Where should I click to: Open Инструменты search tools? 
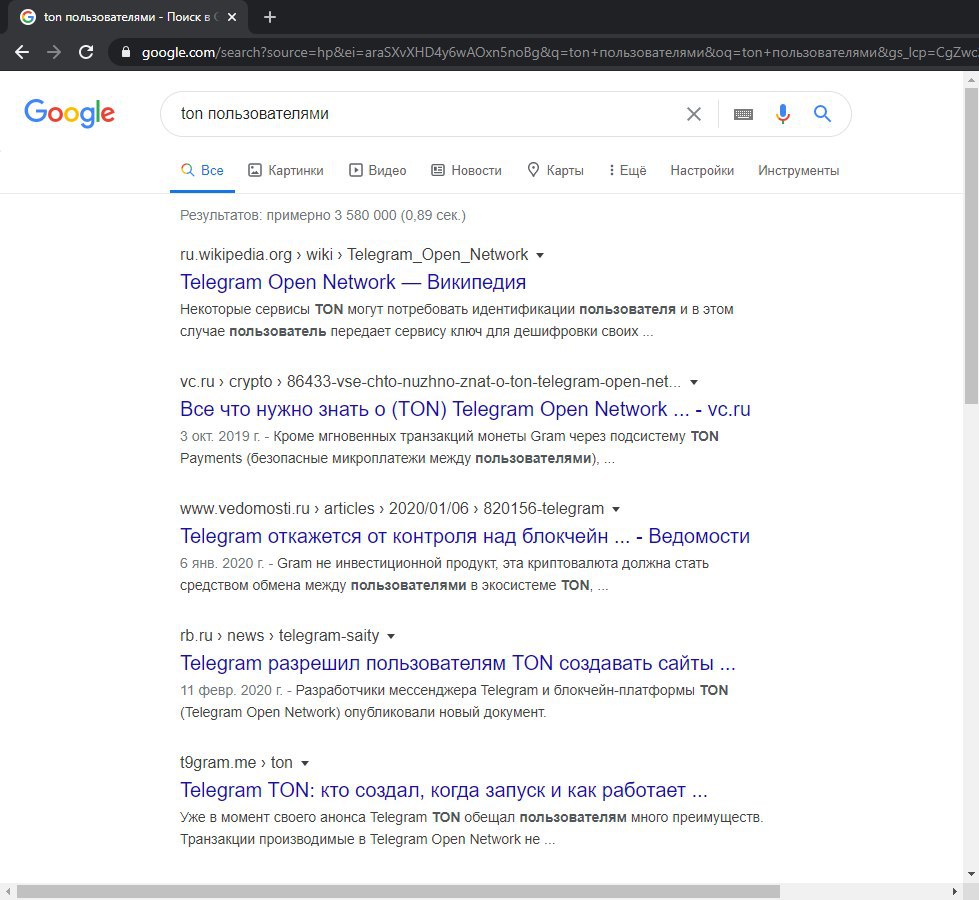(x=799, y=171)
